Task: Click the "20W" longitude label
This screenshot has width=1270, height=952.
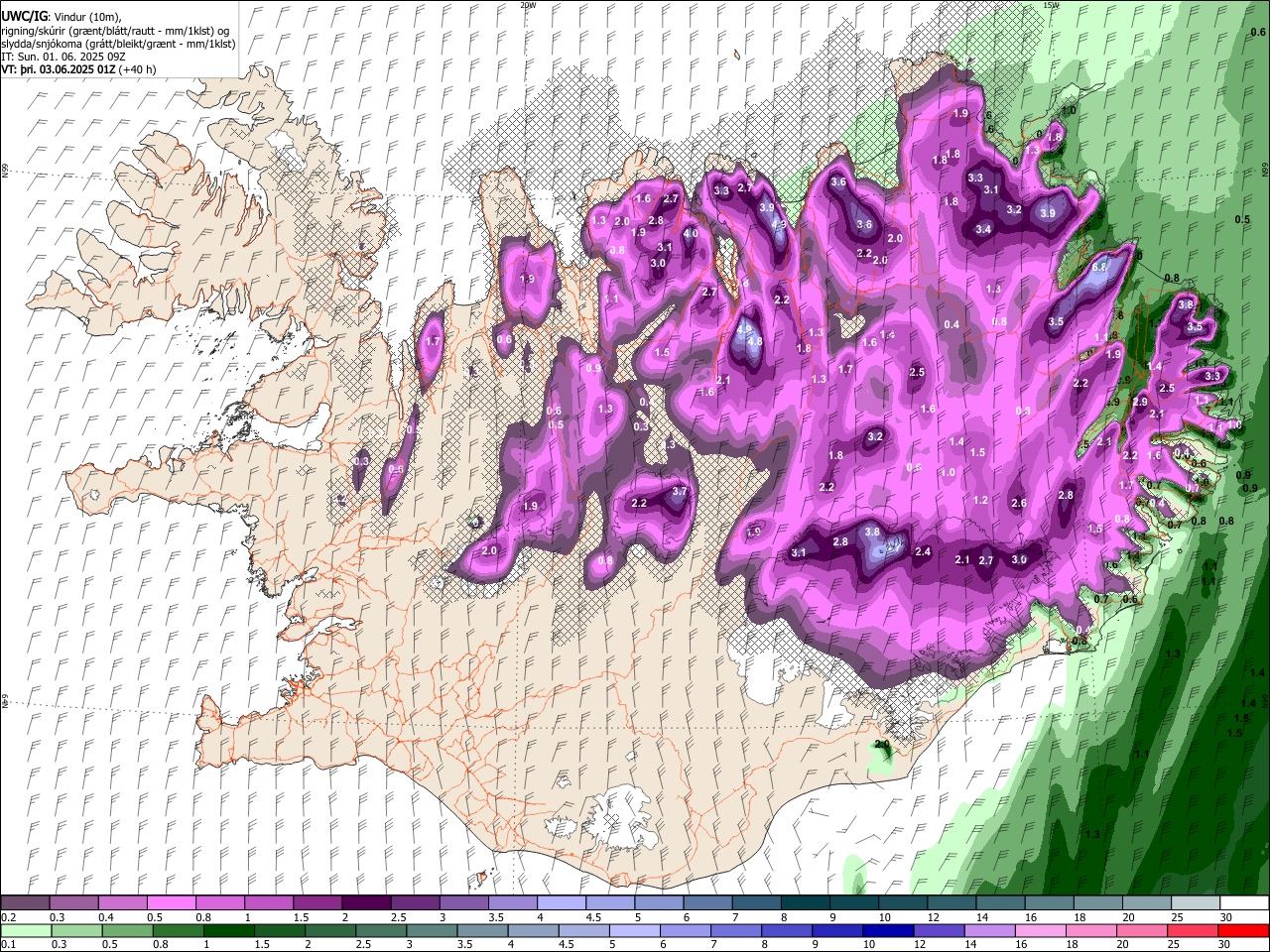Action: (528, 5)
